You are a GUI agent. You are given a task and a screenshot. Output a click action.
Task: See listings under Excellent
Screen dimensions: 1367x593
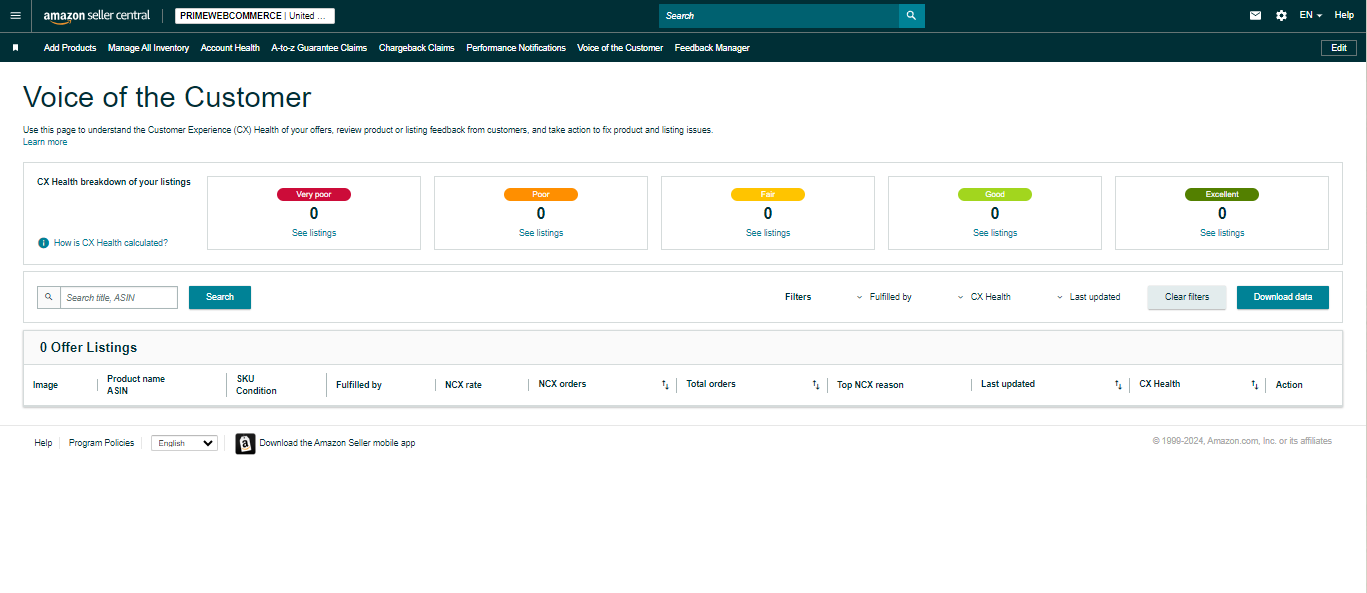coord(1222,233)
